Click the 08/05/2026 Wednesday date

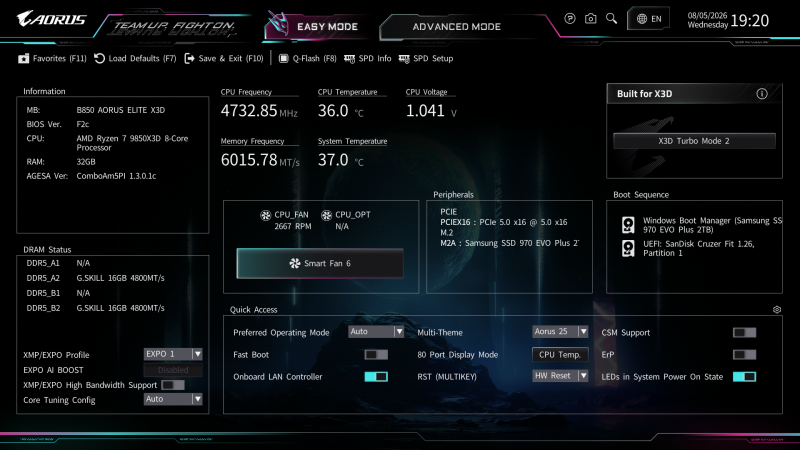707,20
